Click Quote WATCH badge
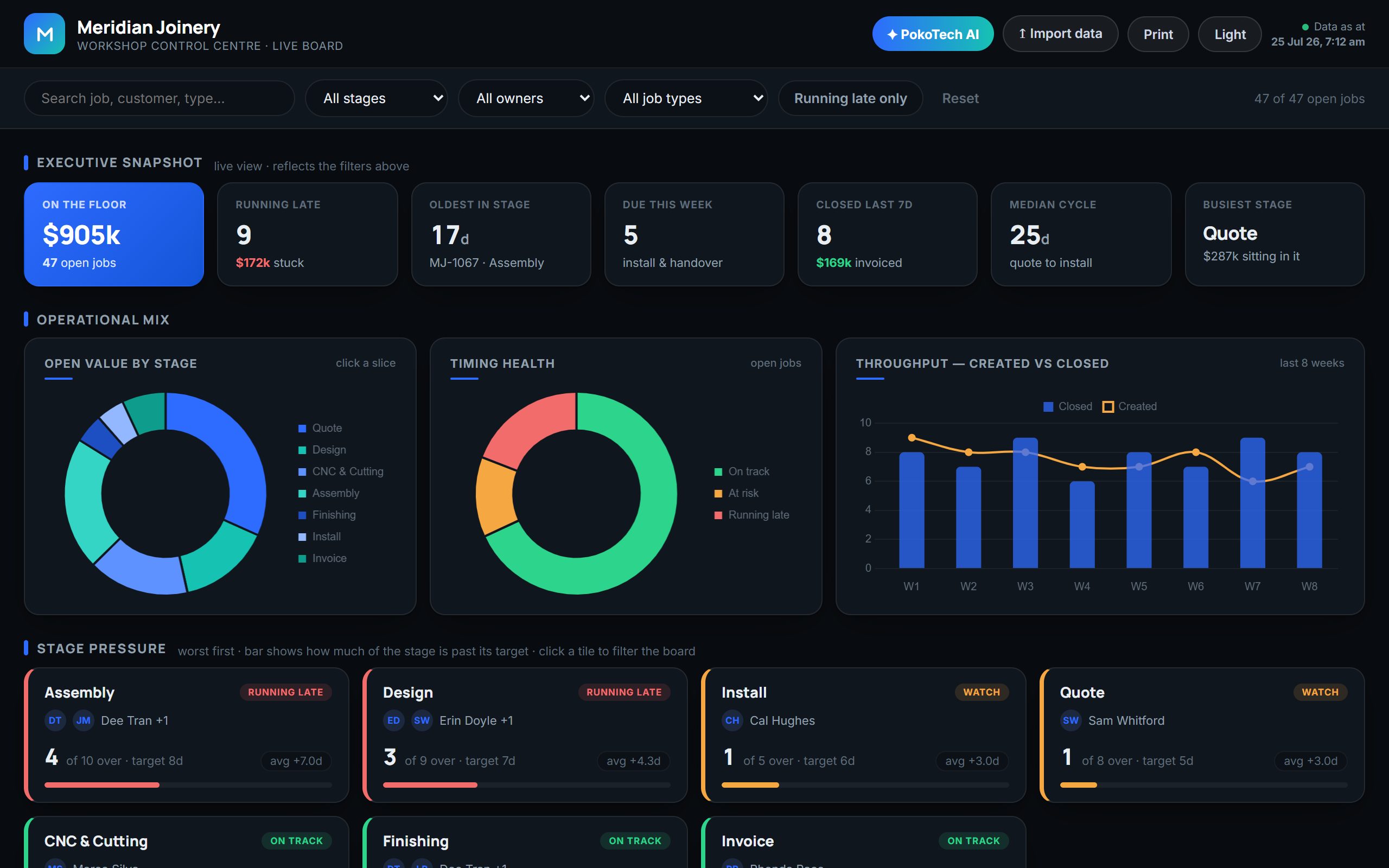Image resolution: width=1389 pixels, height=868 pixels. (x=1320, y=692)
